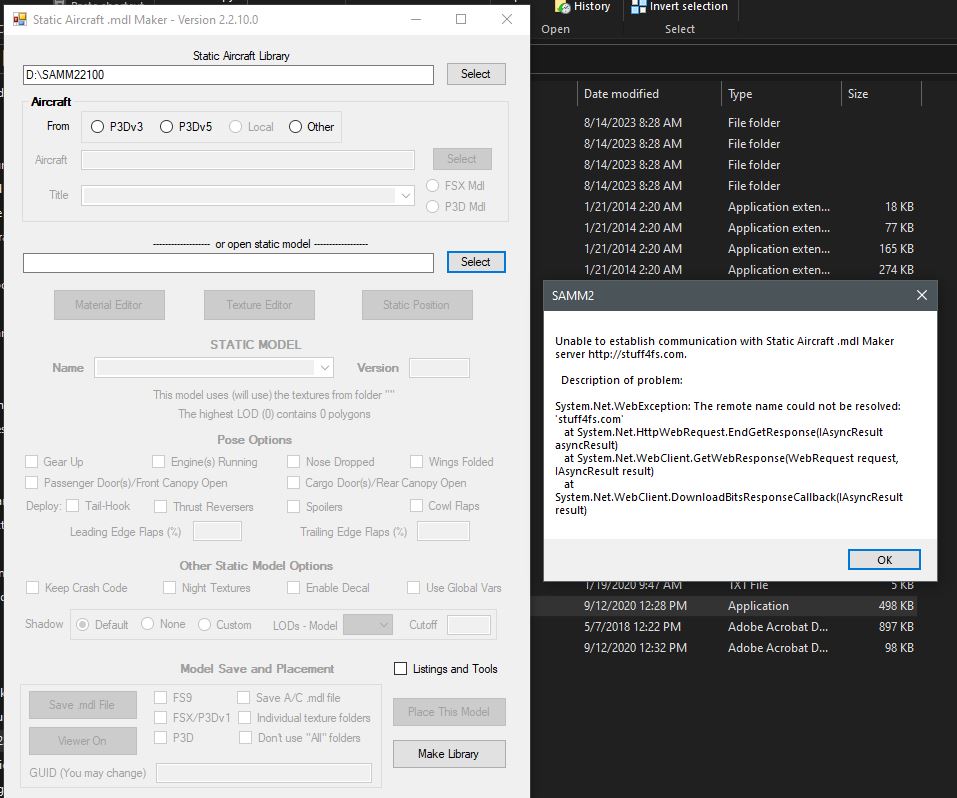Viewport: 957px width, 798px height.
Task: Sort by Size column in File Explorer
Action: click(858, 93)
